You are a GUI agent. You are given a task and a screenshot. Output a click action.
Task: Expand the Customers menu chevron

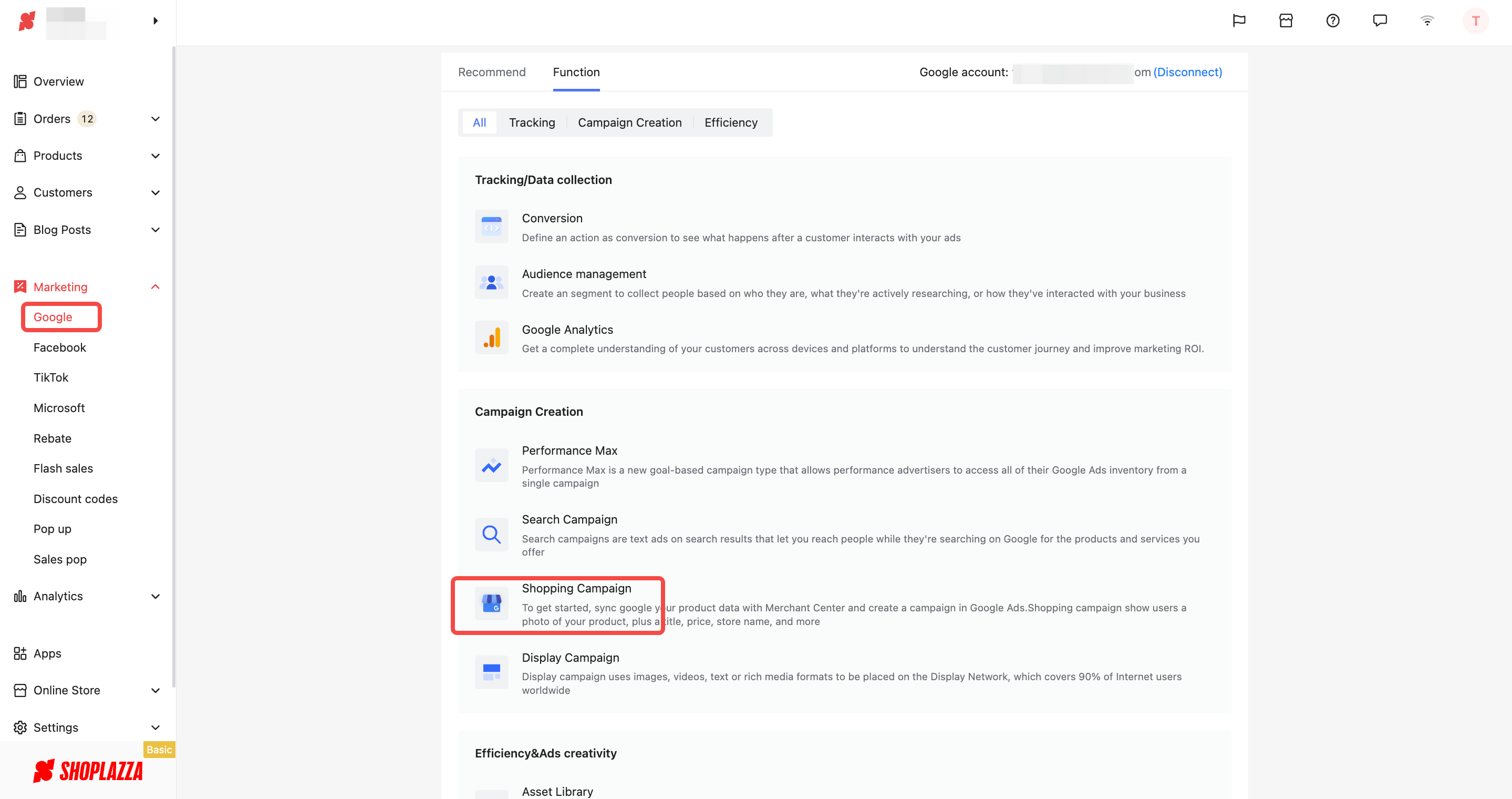tap(156, 192)
